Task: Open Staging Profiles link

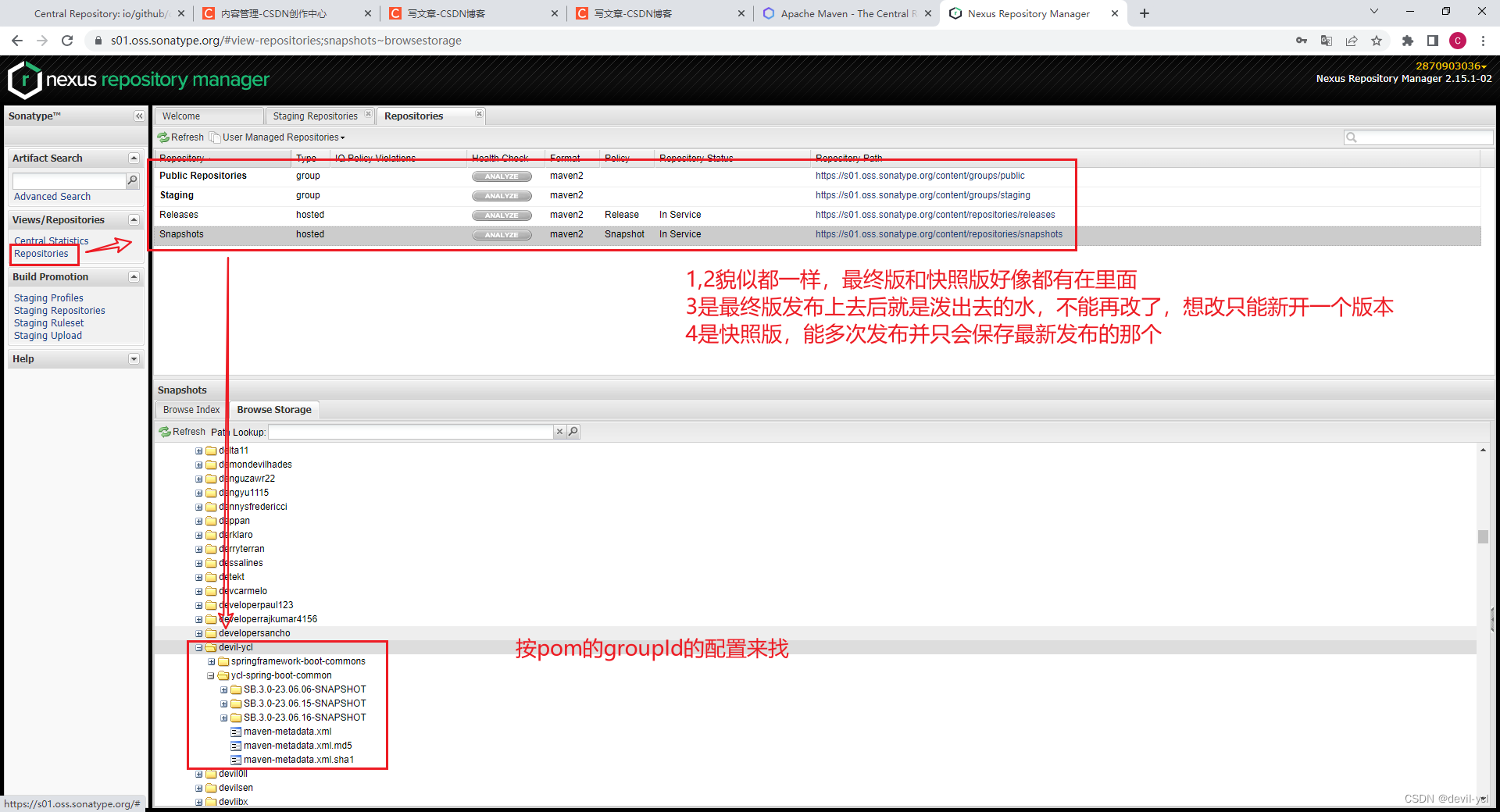Action: [x=48, y=298]
